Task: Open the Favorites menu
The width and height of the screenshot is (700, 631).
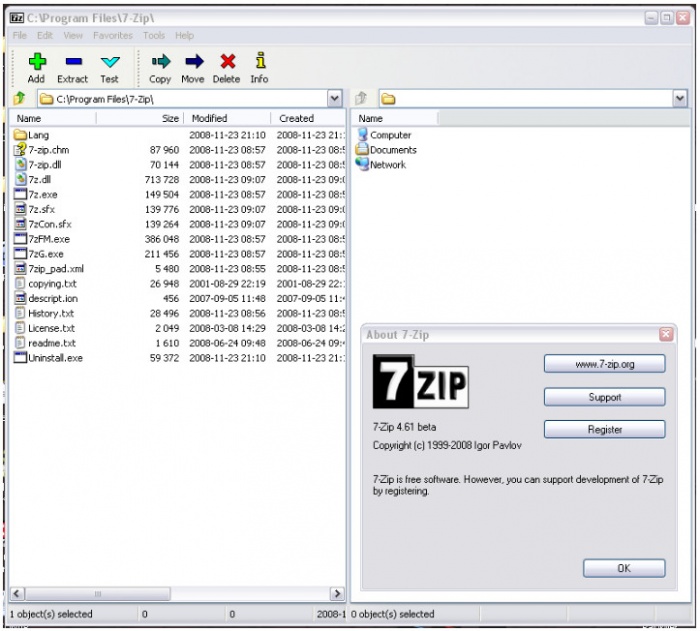Action: (112, 35)
